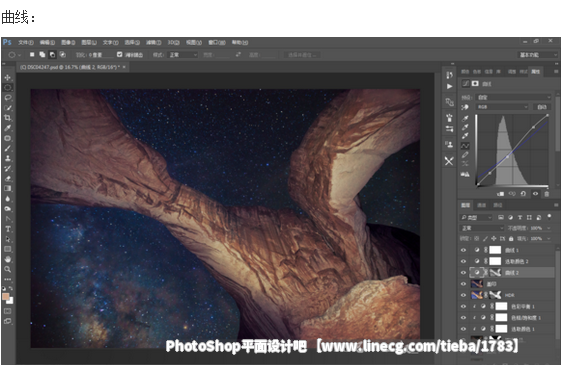The height and width of the screenshot is (365, 574).
Task: Click the white point eyedropper in Curves
Action: 465,136
